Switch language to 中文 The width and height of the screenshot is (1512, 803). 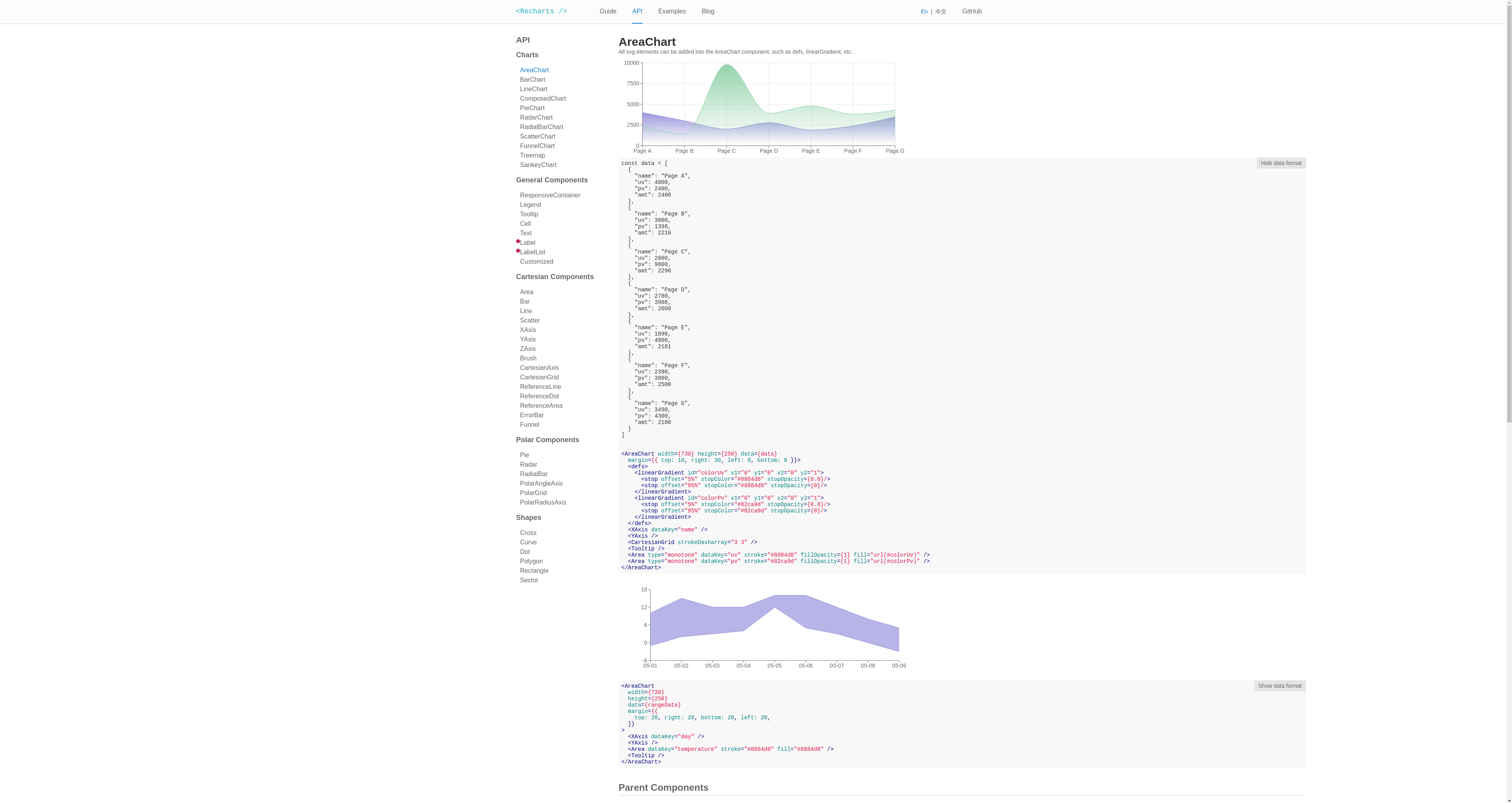(x=940, y=11)
